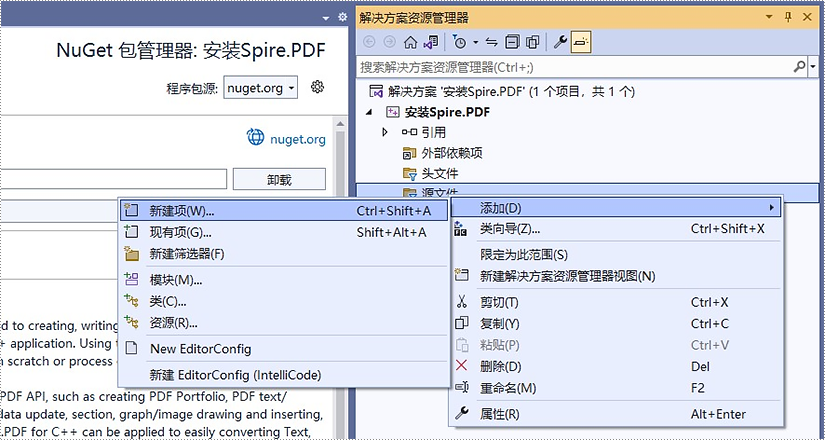Click the pending changes filter clock icon
Image resolution: width=825 pixels, height=440 pixels.
(x=459, y=42)
